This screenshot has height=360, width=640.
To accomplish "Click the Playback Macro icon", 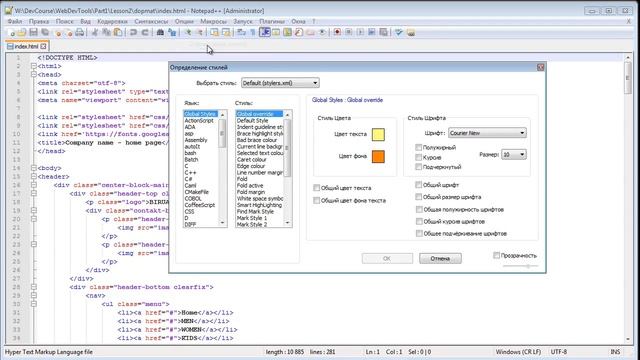I will tap(360, 33).
